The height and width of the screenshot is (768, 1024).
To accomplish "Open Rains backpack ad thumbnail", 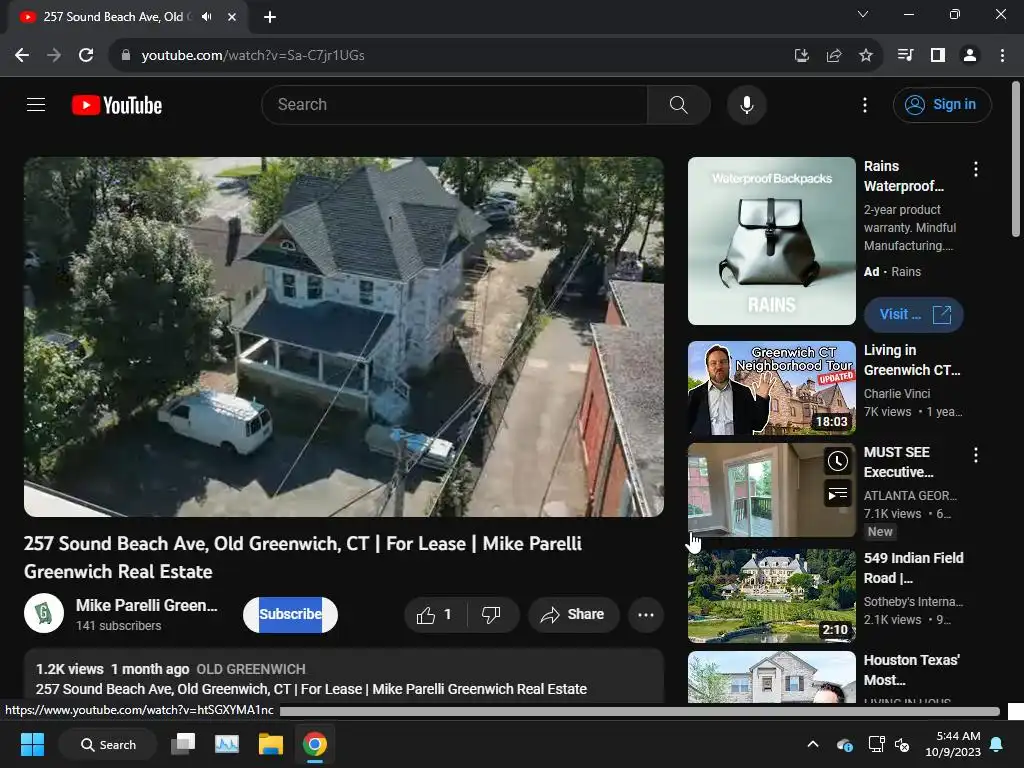I will (x=771, y=241).
